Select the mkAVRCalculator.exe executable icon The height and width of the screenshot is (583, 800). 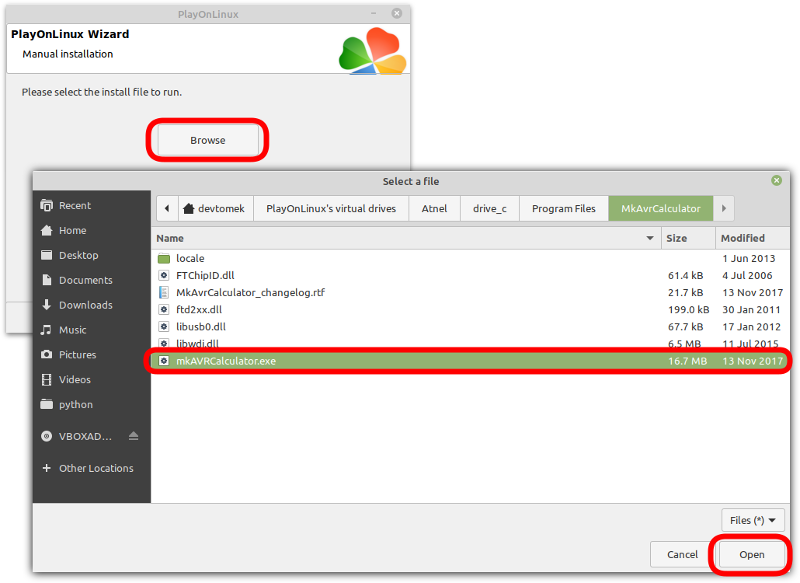167,361
